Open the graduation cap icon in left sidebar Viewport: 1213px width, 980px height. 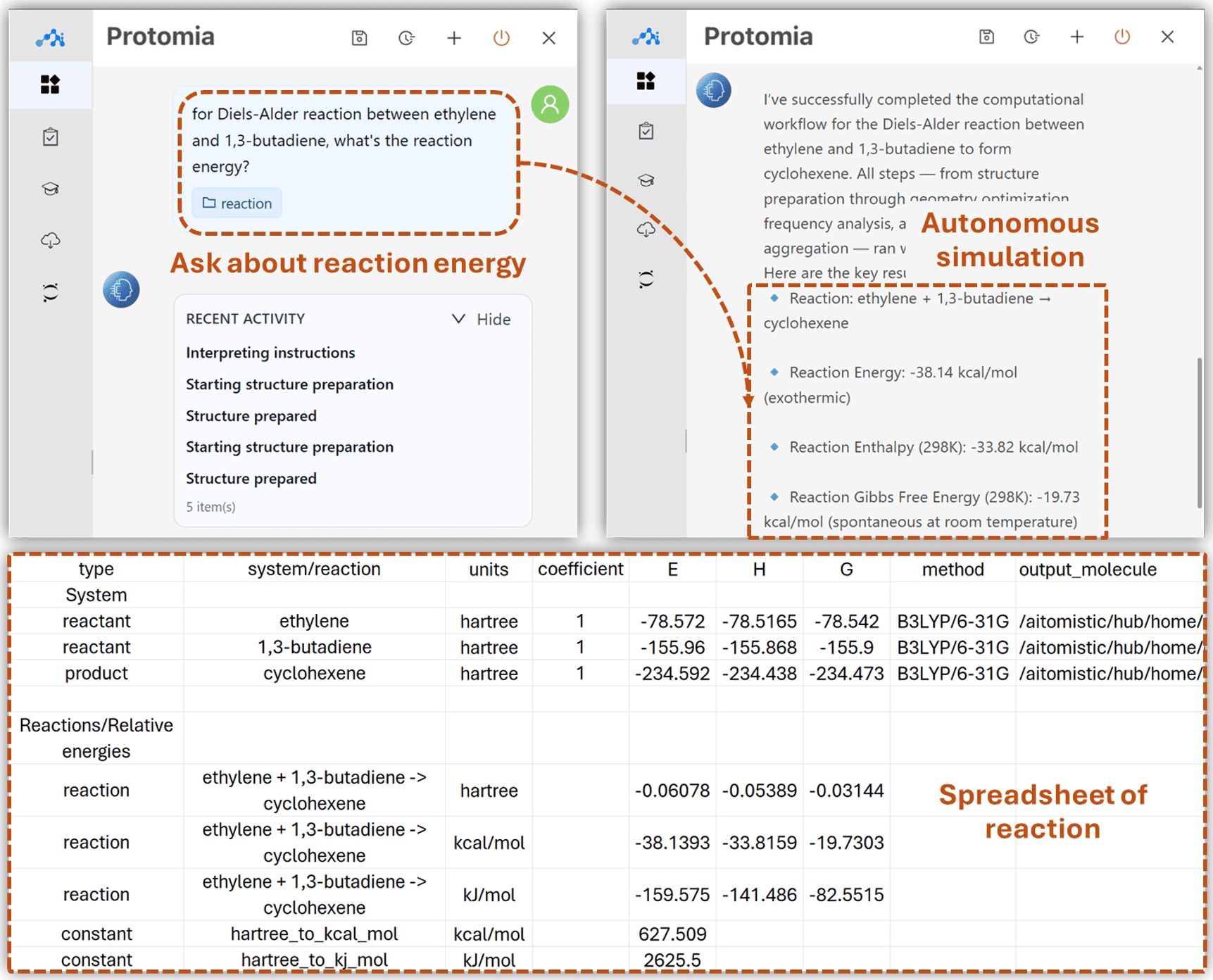click(50, 189)
